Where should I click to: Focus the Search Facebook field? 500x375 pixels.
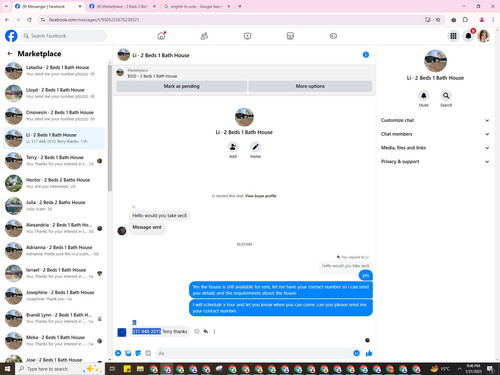(x=64, y=36)
